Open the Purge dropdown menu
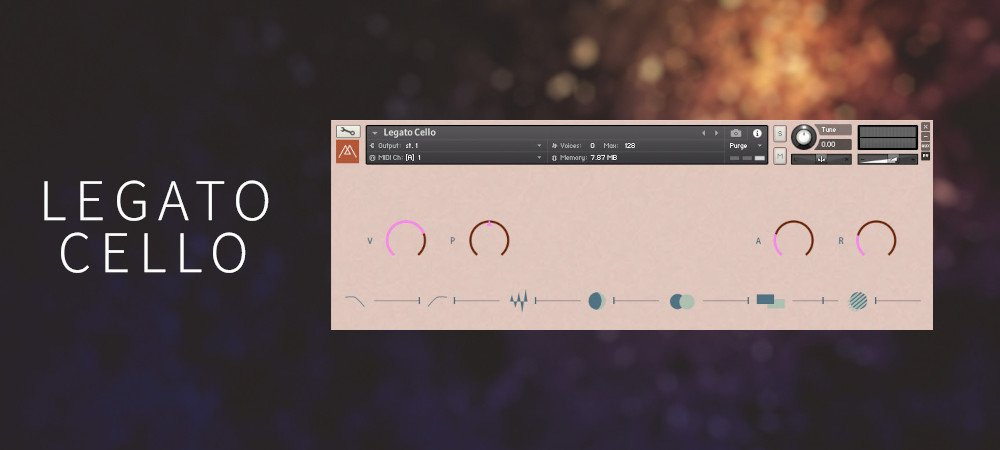 pyautogui.click(x=746, y=145)
